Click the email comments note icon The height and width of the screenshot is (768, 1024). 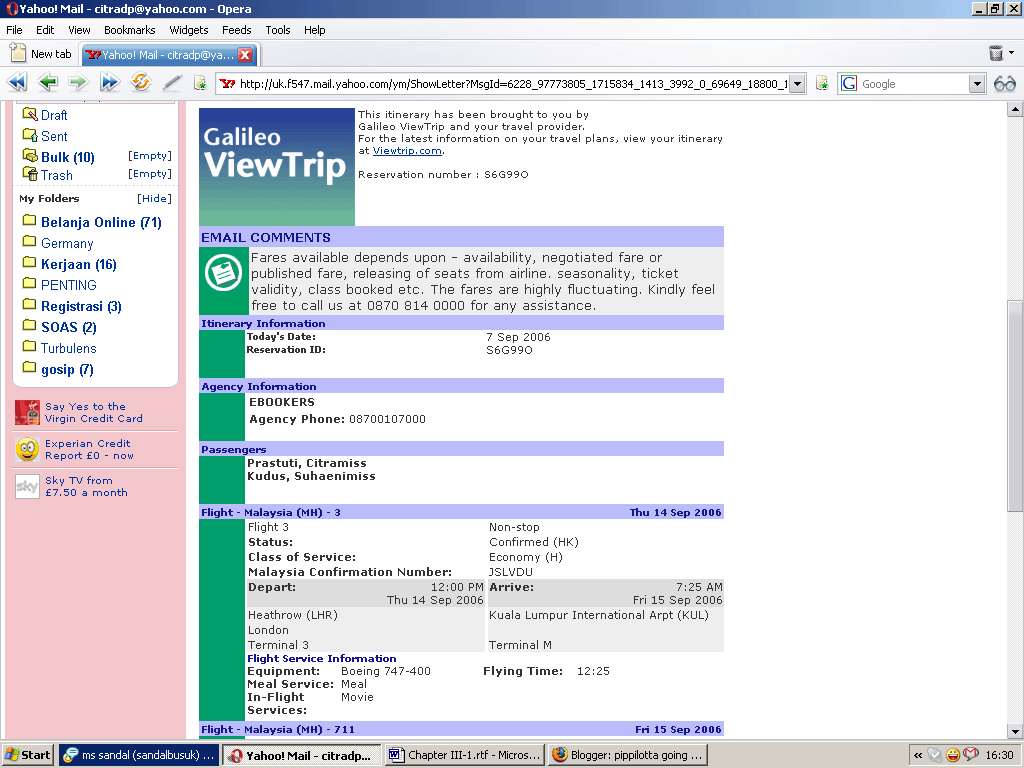coord(223,273)
